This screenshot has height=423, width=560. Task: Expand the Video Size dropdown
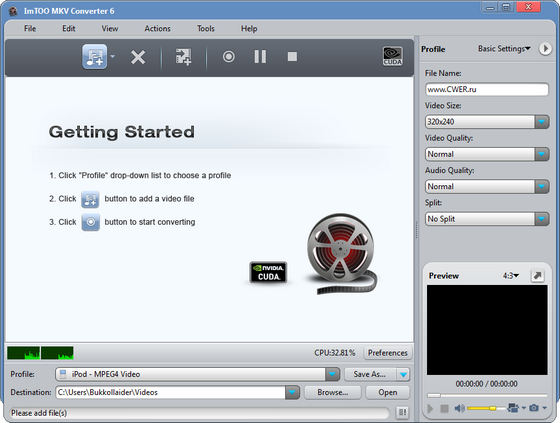[542, 122]
